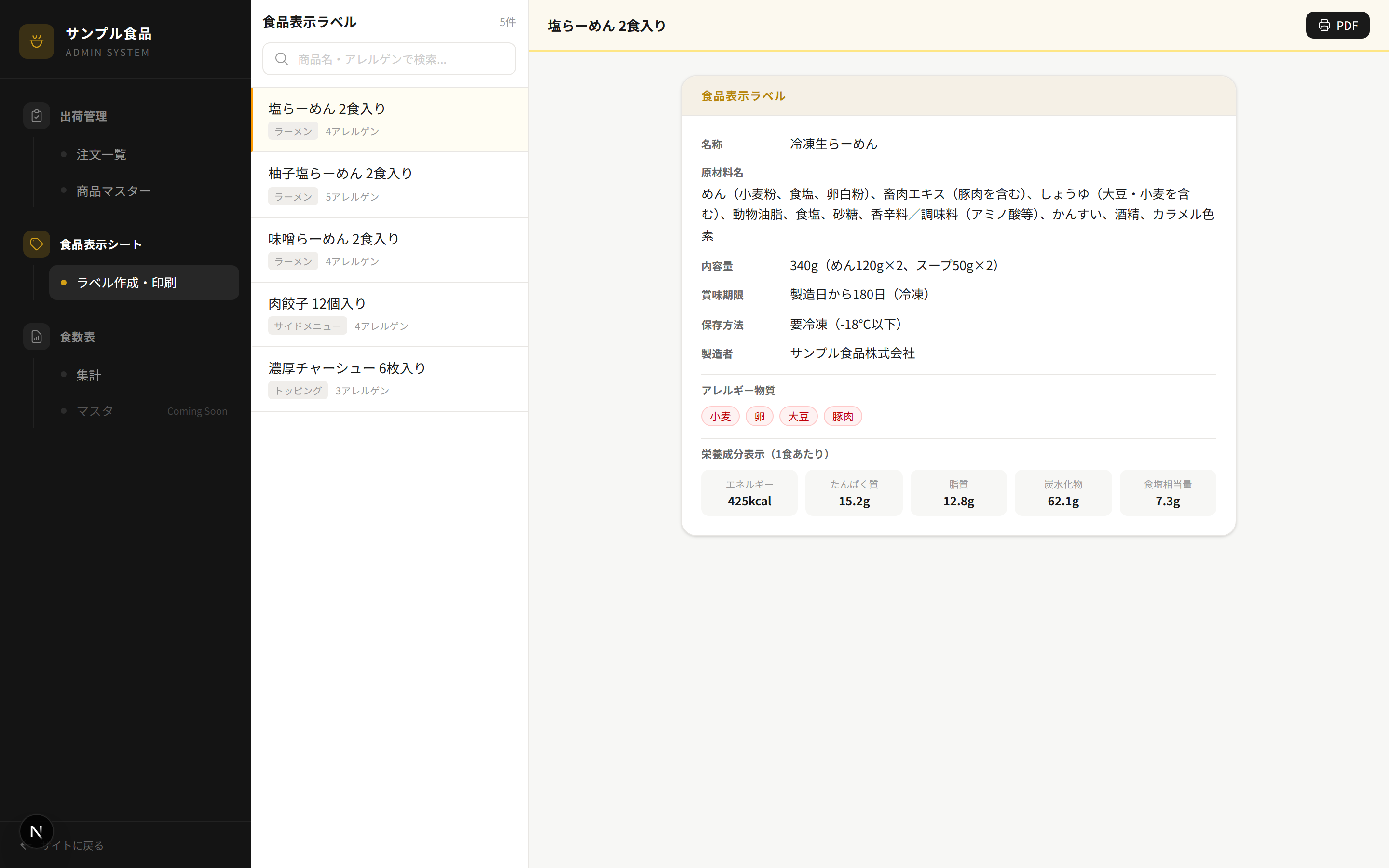Select 塩らーめん 2食入り in the list
1389x868 pixels.
tap(390, 120)
